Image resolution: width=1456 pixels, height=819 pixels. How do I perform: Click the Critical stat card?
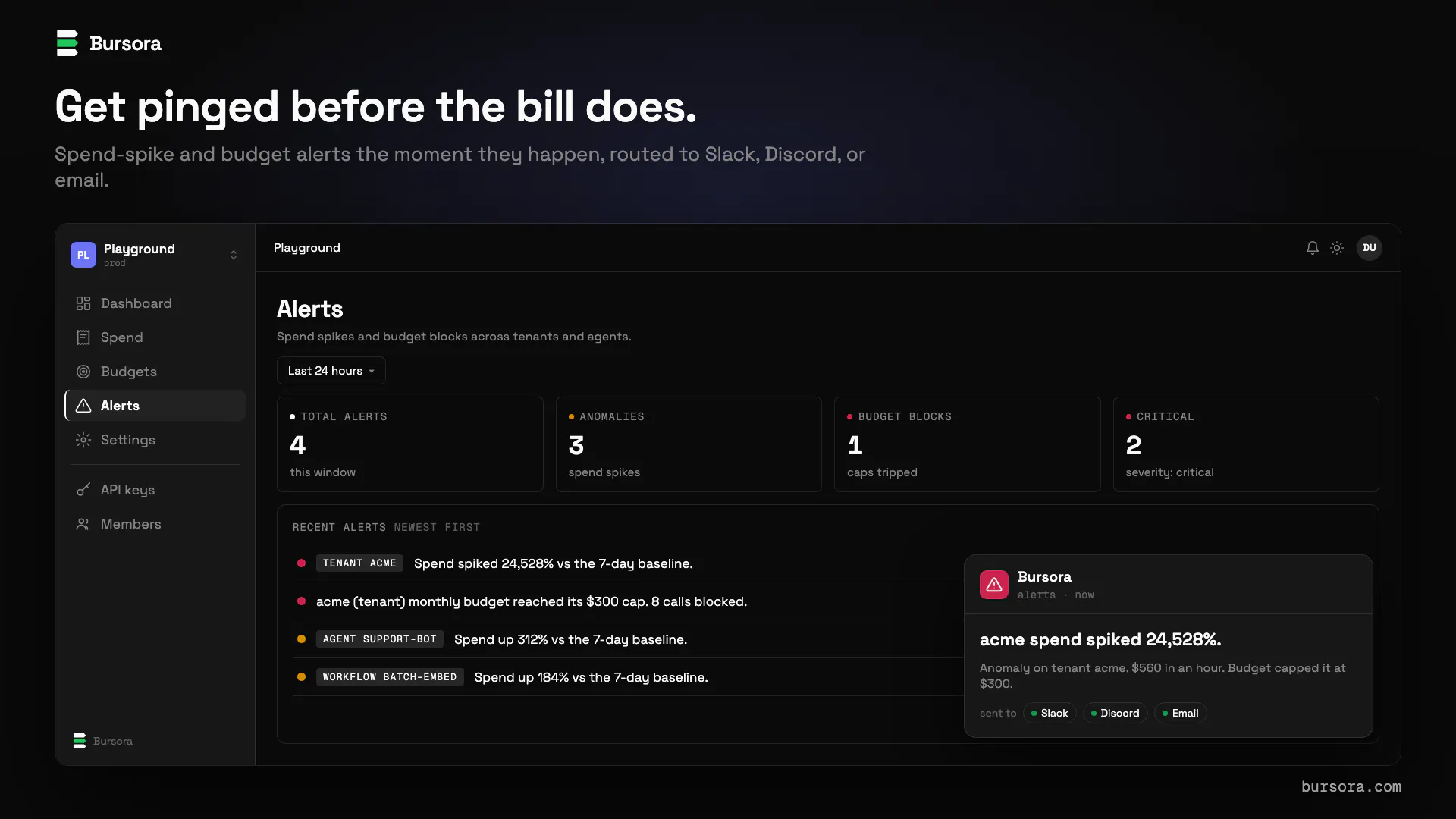pos(1246,444)
